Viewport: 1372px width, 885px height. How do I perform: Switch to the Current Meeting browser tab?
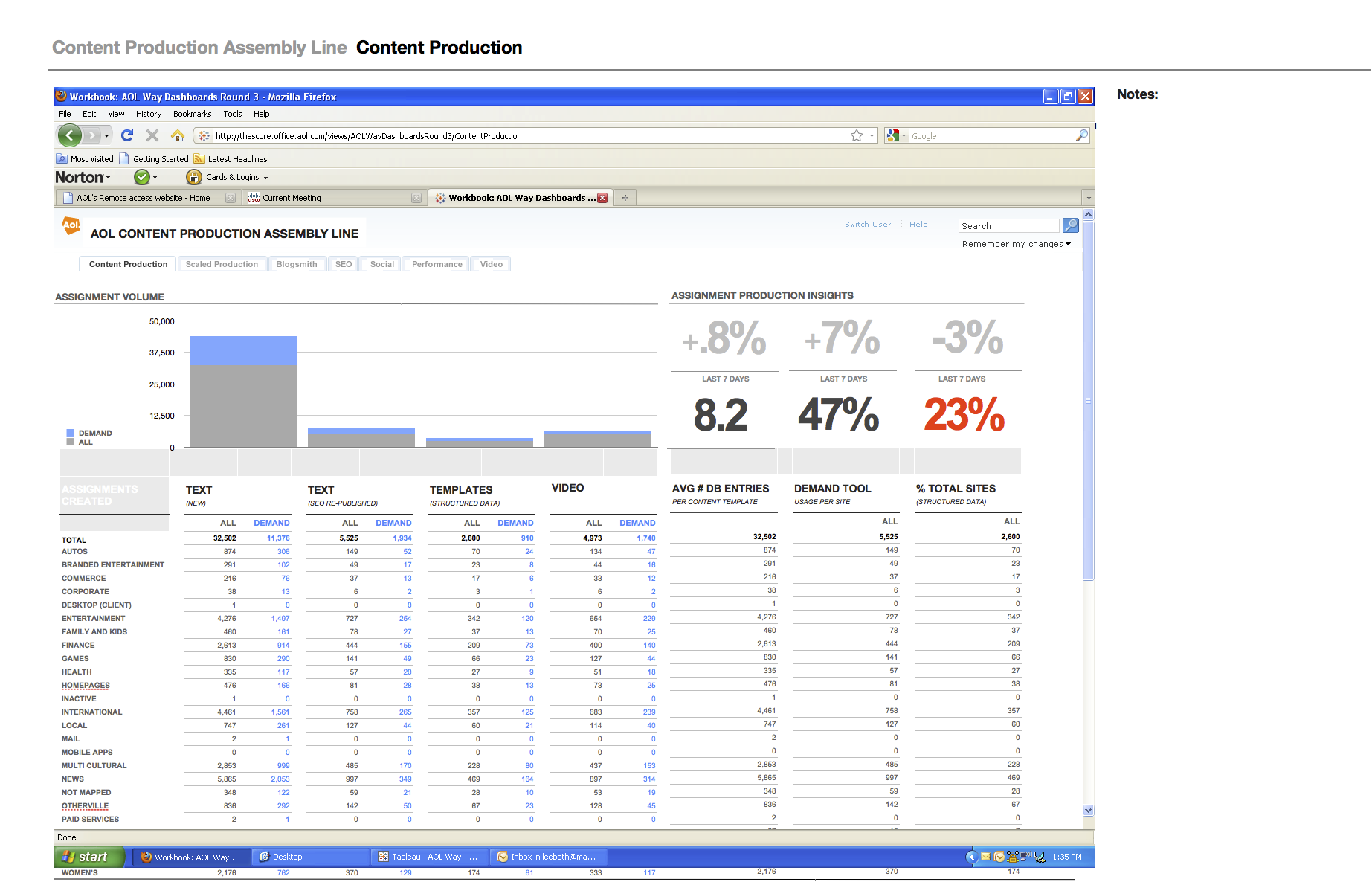tap(334, 198)
